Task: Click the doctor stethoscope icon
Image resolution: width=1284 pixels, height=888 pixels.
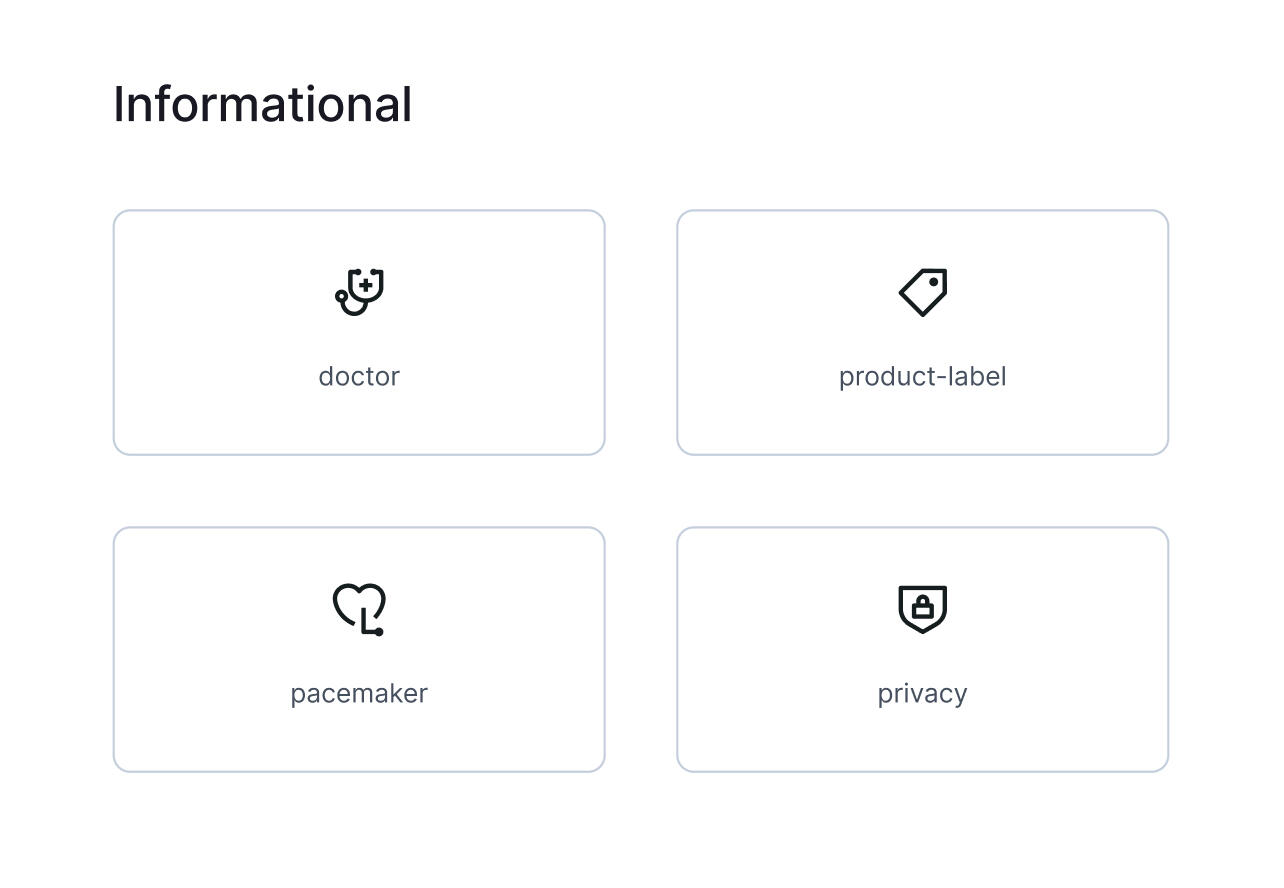Action: click(359, 292)
